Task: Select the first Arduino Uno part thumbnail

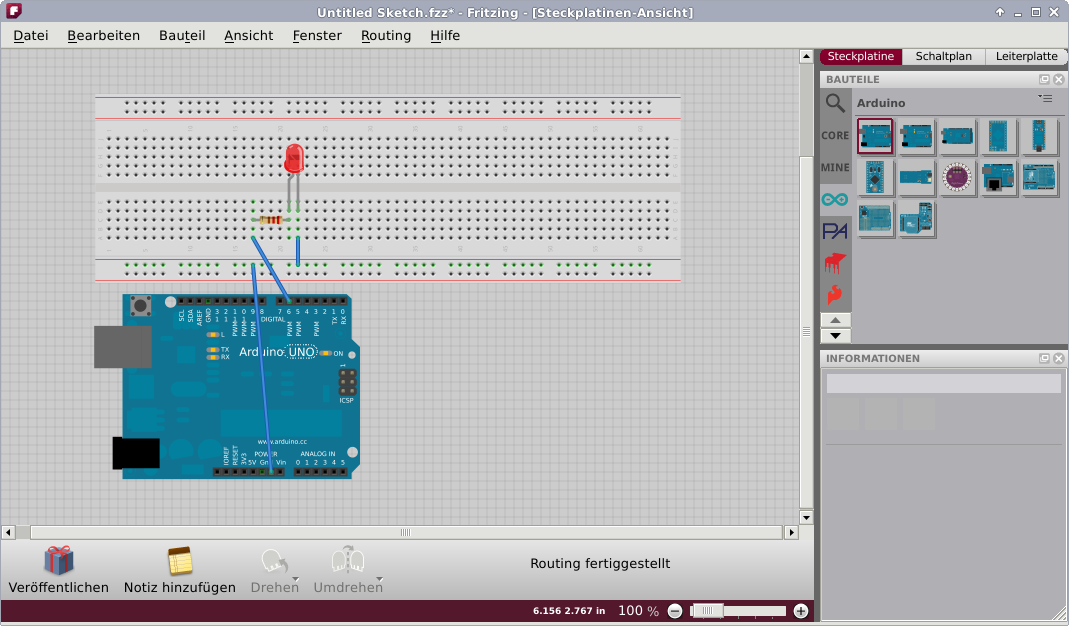Action: click(x=875, y=136)
